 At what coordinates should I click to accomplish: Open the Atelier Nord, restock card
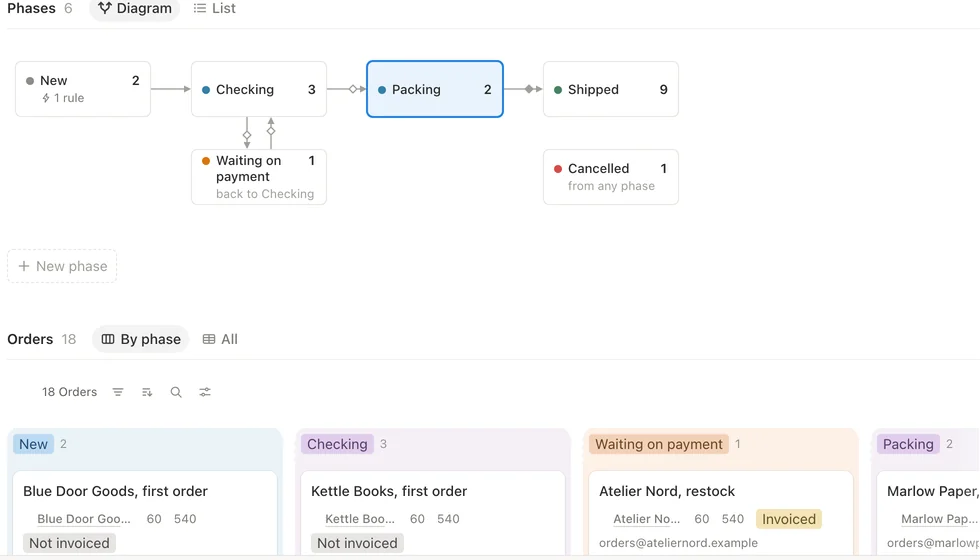[x=721, y=514]
